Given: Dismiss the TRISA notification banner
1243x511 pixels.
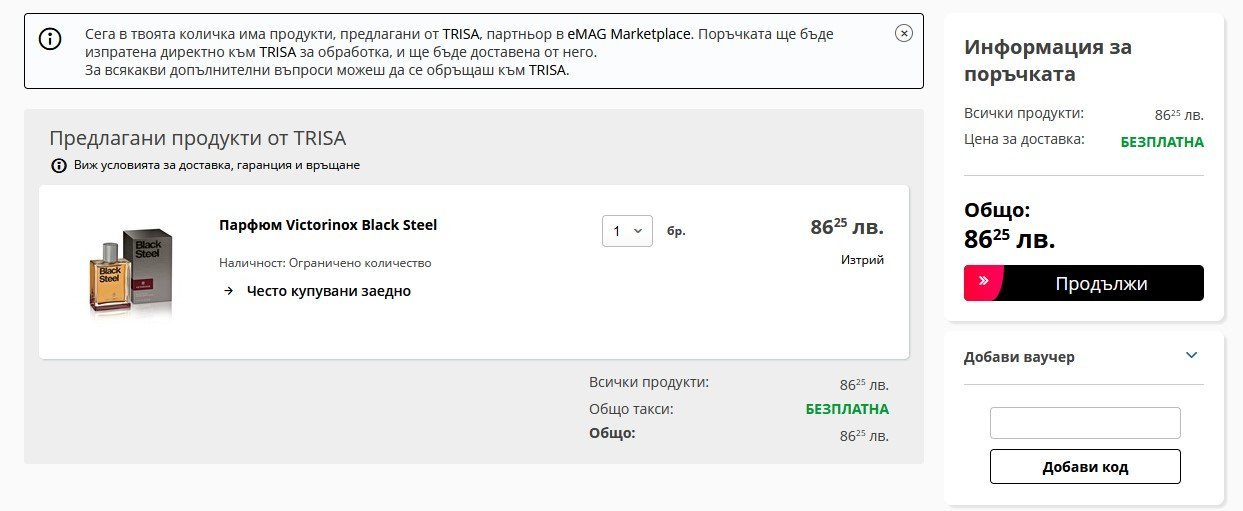Looking at the screenshot, I should (904, 33).
